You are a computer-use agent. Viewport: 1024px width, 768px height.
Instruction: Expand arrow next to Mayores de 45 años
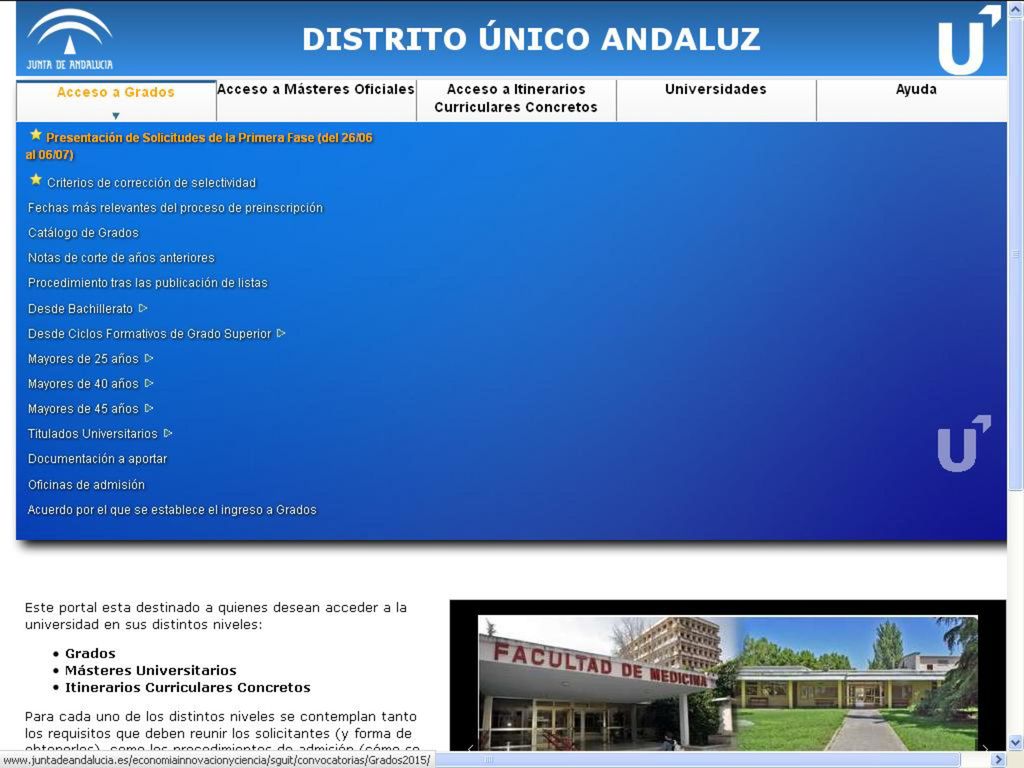(x=149, y=408)
